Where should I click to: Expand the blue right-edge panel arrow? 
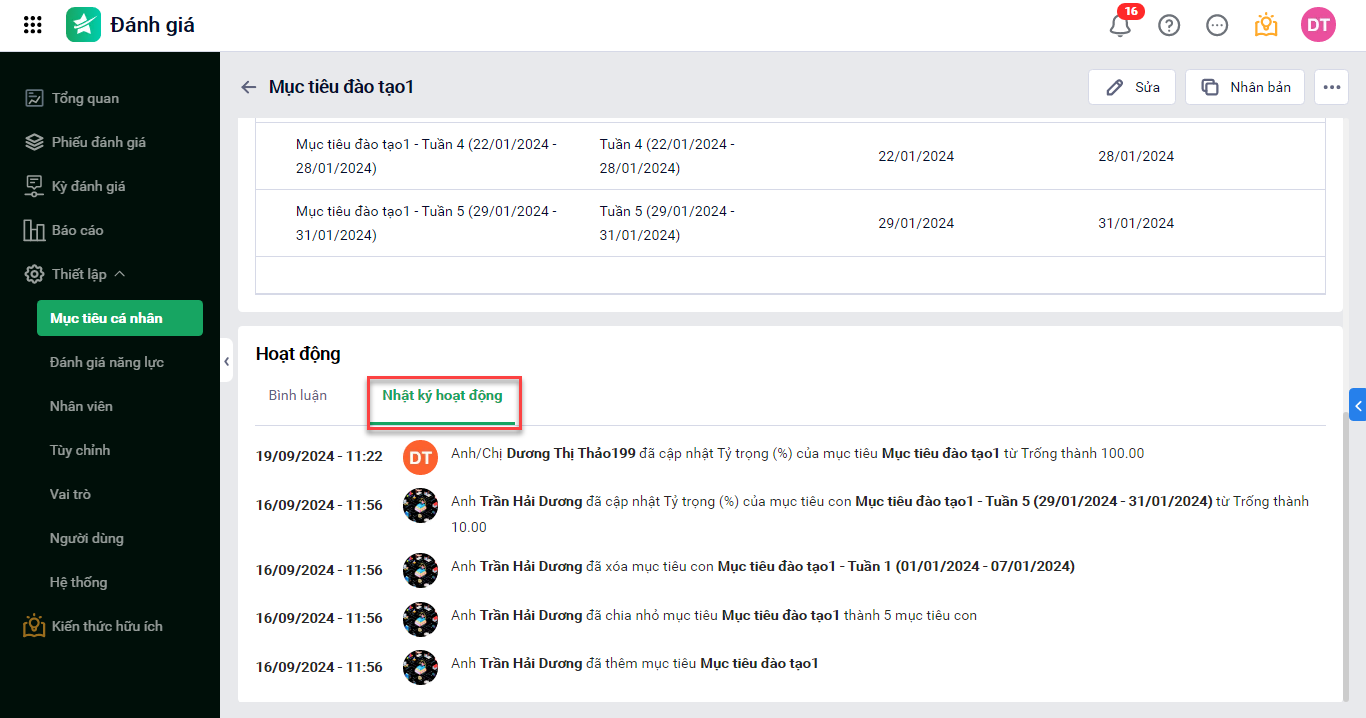pos(1358,405)
